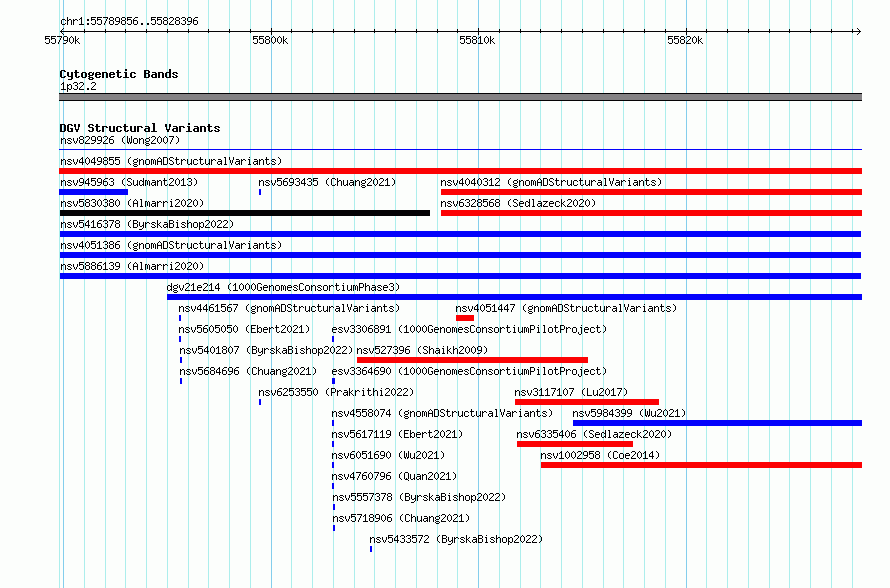Click the DGV Structural Variants track title

click(140, 128)
